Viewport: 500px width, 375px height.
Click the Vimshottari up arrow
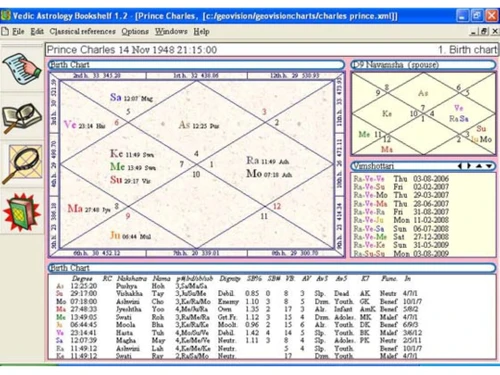click(479, 166)
